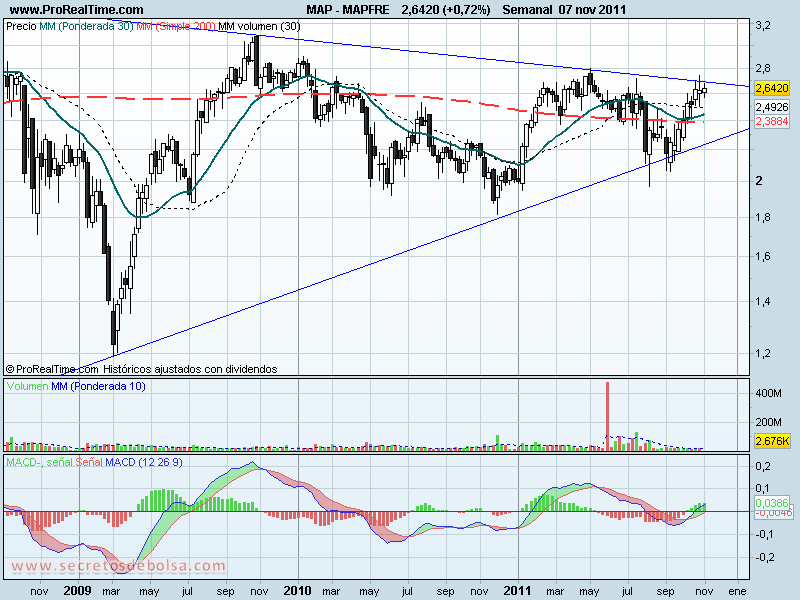
Task: Click the Volumen panel label
Action: (28, 386)
